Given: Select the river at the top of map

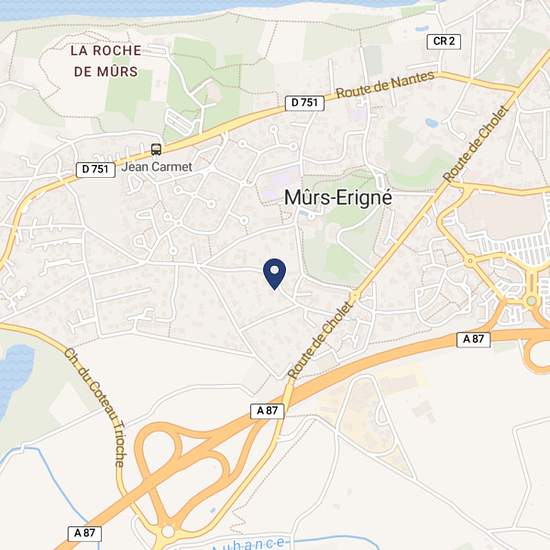Looking at the screenshot, I should tap(210, 8).
